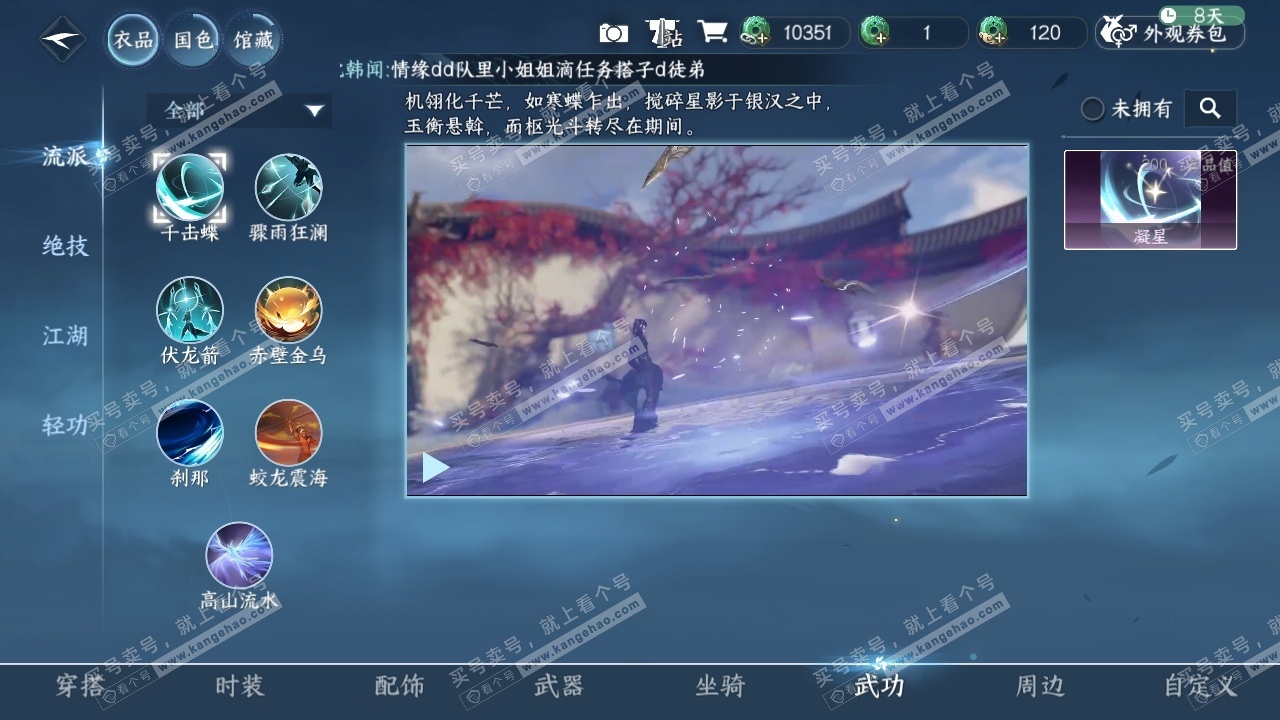Go to the 武功 bottom tab
Image resolution: width=1280 pixels, height=720 pixels.
tap(879, 686)
